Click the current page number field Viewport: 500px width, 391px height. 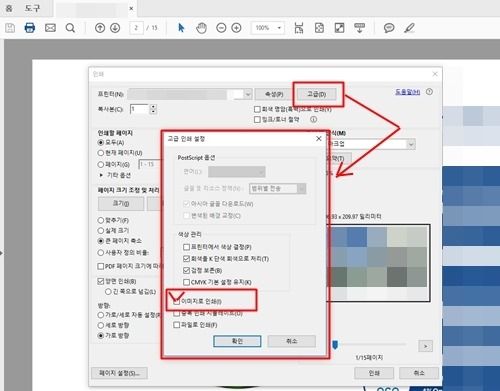click(136, 28)
